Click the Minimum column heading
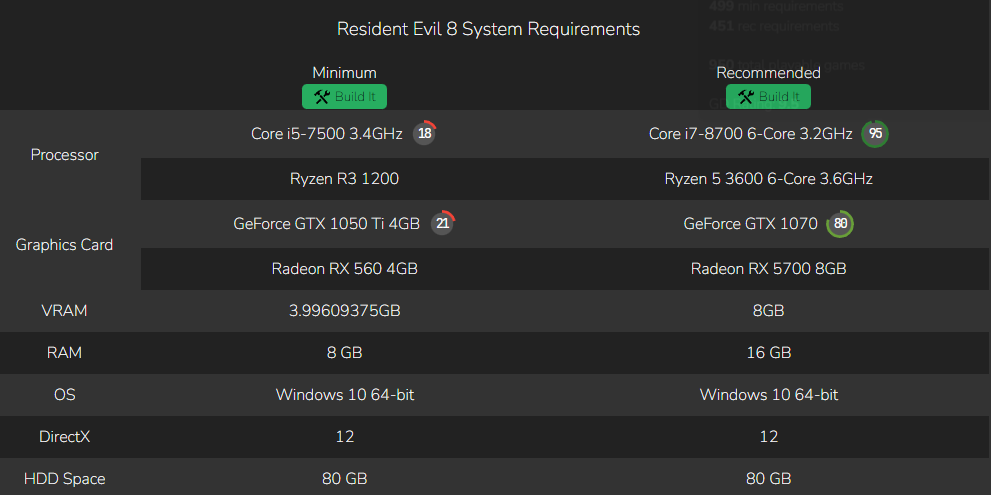This screenshot has width=991, height=495. tap(344, 73)
